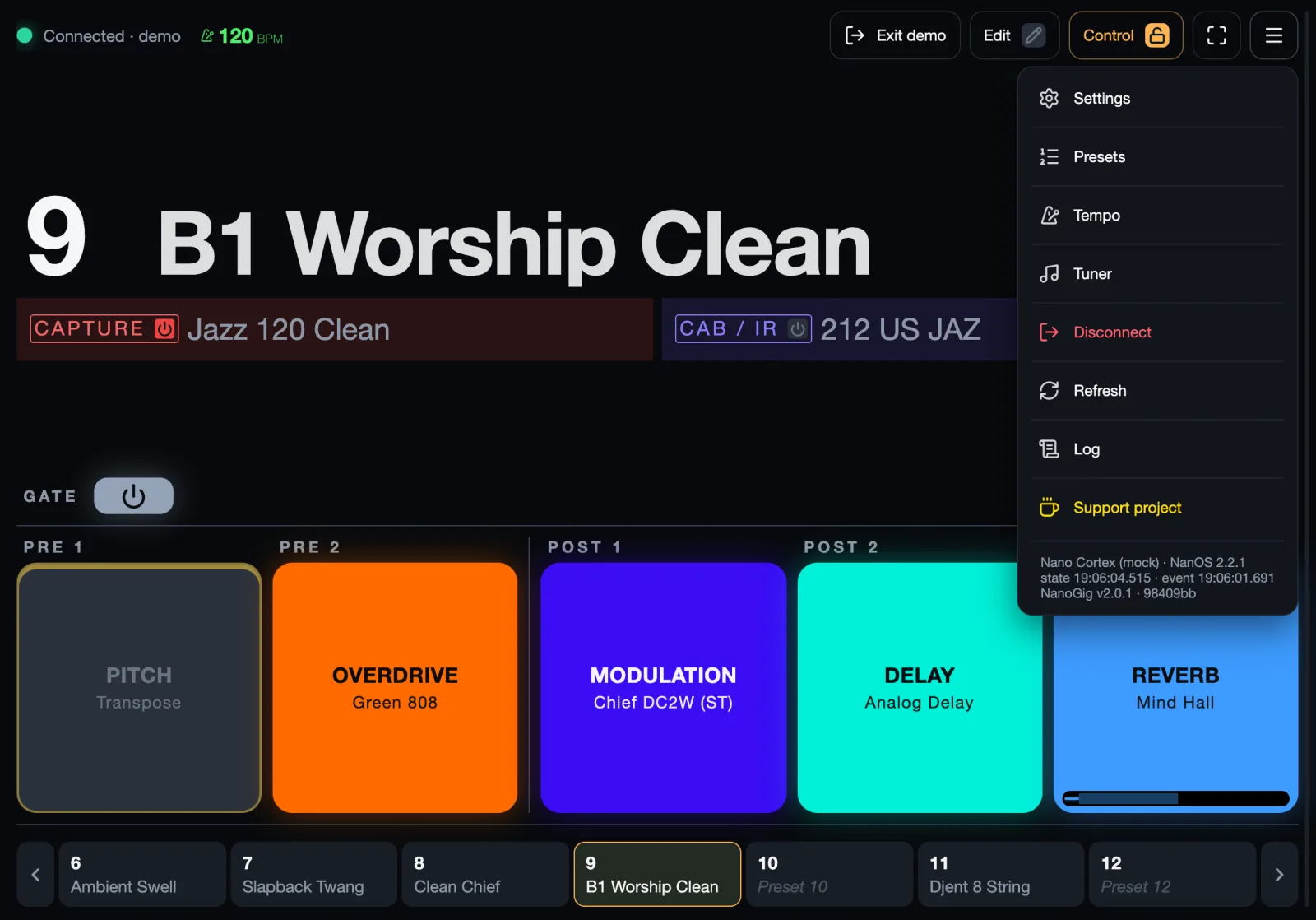Close the hamburger menu button

click(1273, 35)
